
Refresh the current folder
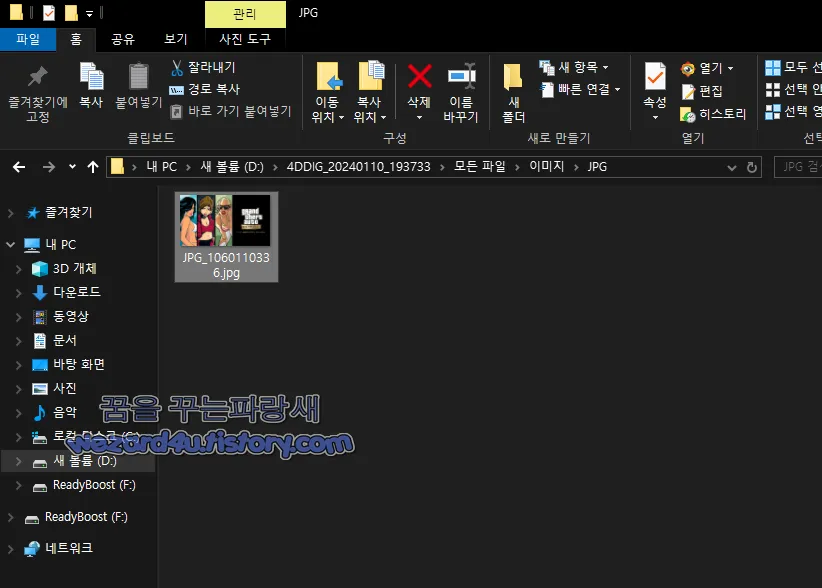(752, 168)
